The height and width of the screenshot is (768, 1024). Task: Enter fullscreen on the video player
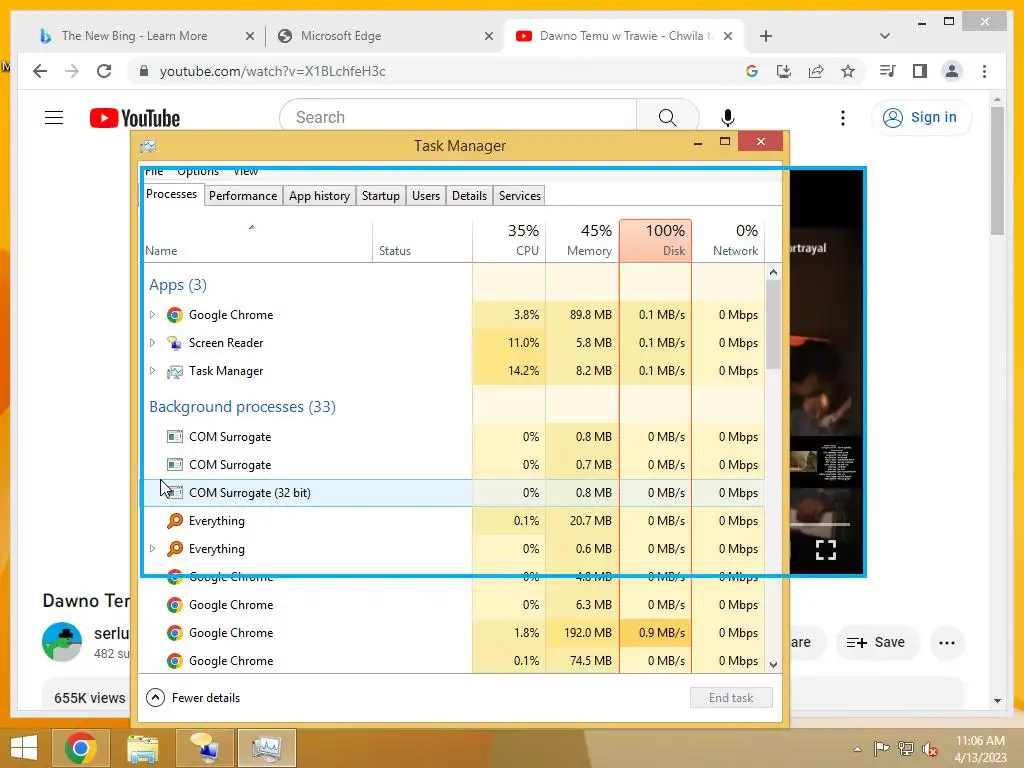(x=826, y=550)
